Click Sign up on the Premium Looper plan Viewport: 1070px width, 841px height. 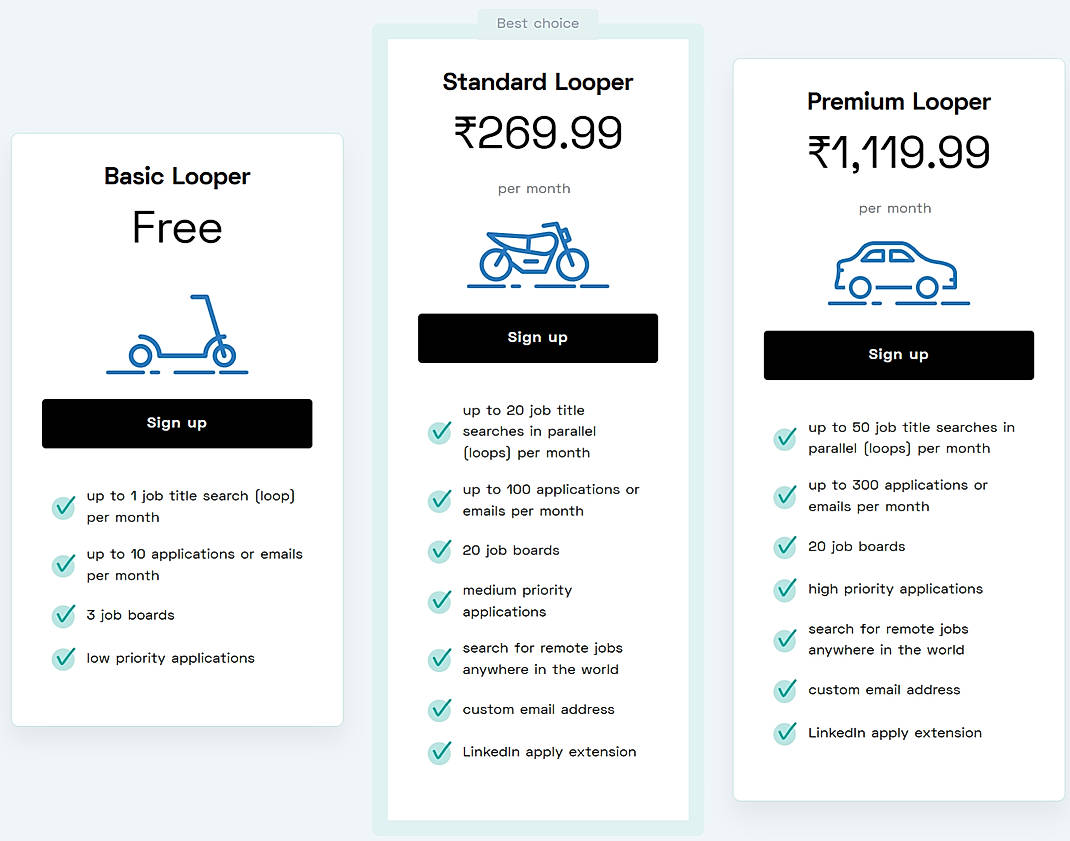(897, 355)
